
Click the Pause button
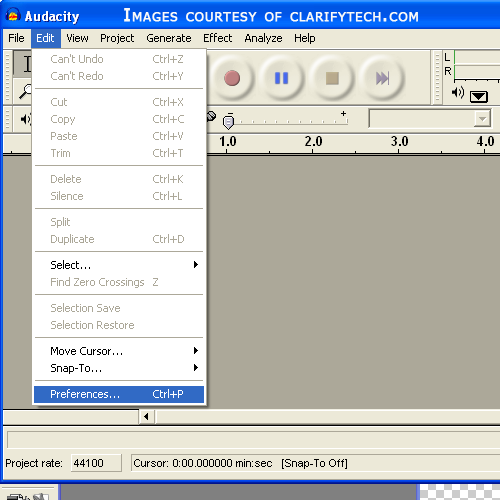click(282, 78)
